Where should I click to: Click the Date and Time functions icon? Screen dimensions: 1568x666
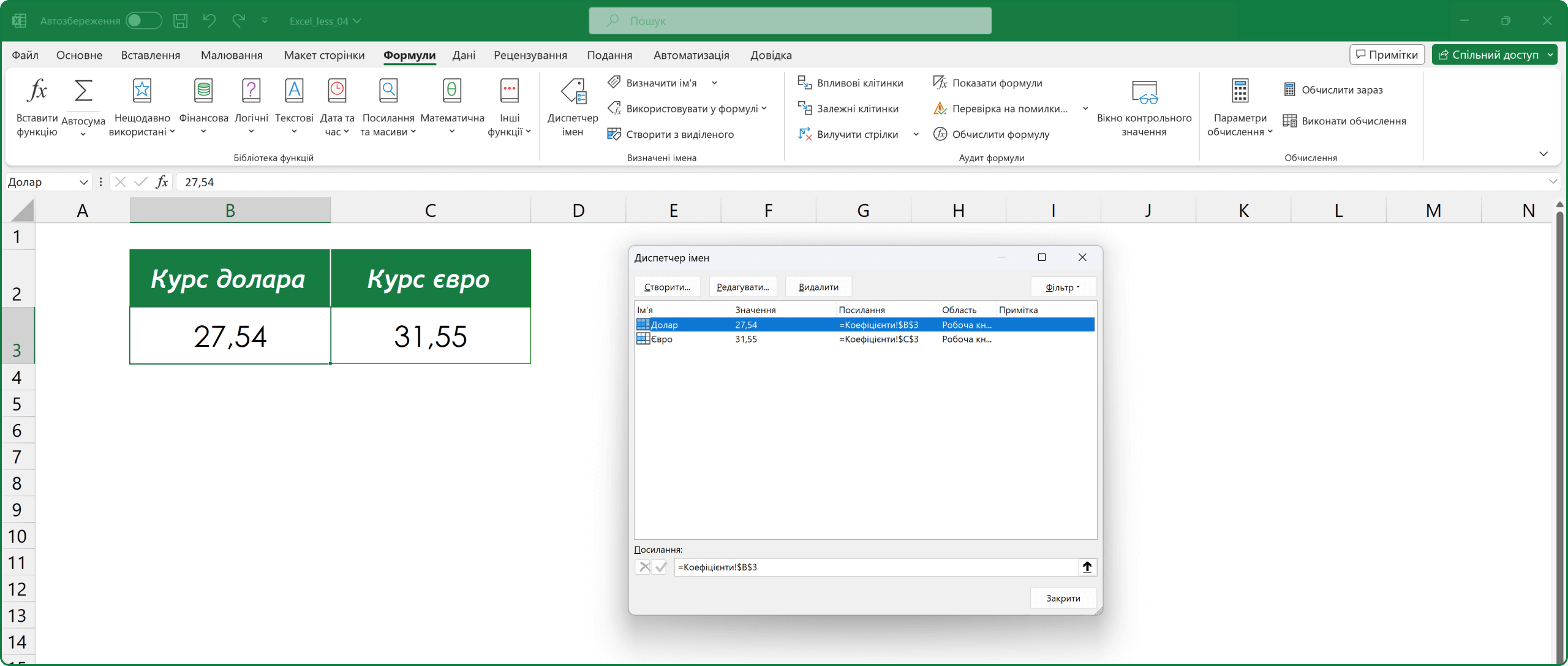click(337, 91)
